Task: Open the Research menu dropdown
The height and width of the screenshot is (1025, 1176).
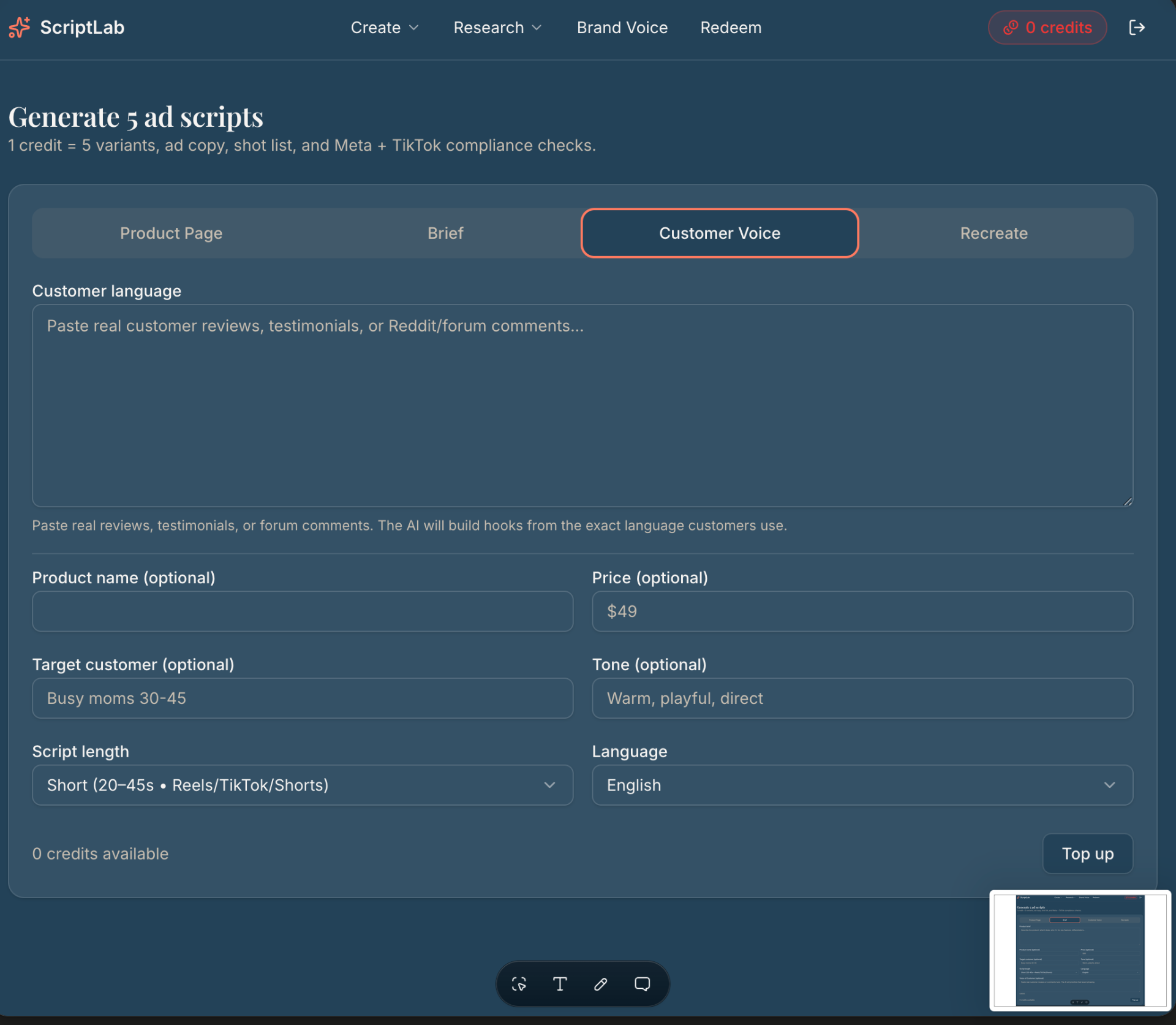Action: [497, 28]
